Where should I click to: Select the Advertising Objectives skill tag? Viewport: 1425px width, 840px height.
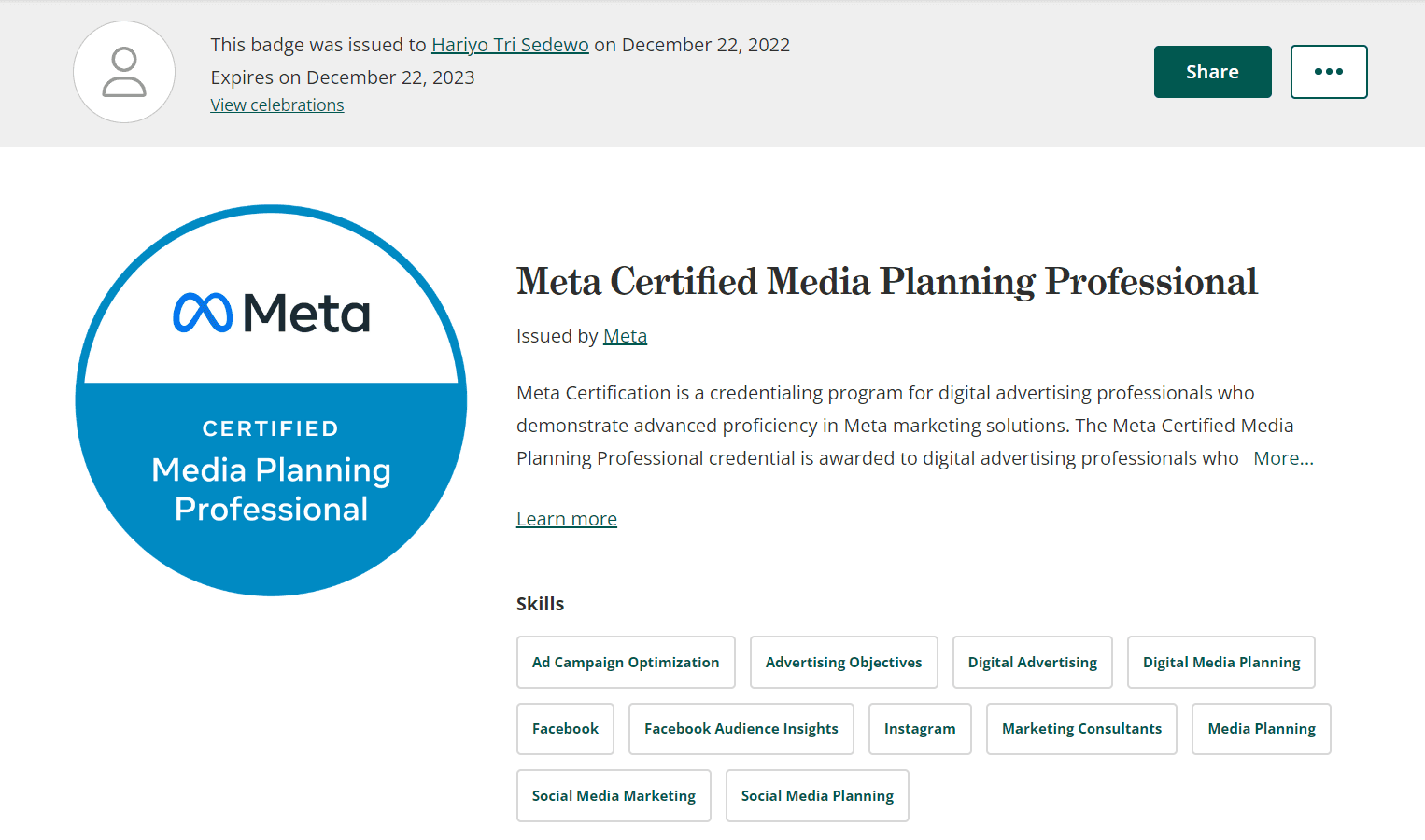coord(844,663)
